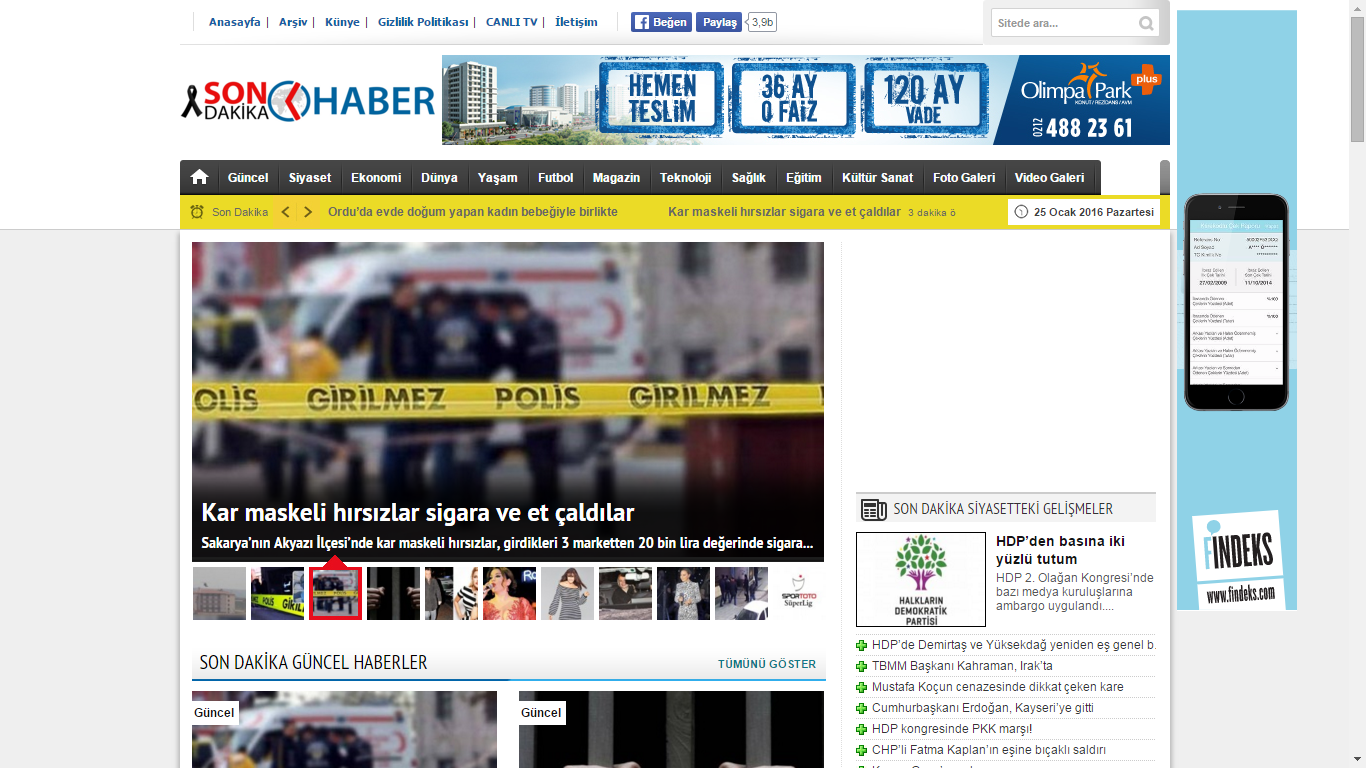Select the Eğitim menu item
Image resolution: width=1366 pixels, height=768 pixels.
coord(803,177)
